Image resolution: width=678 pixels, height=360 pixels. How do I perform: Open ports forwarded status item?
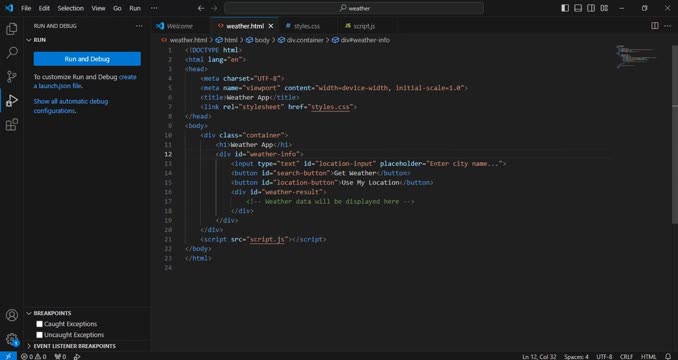[60, 357]
